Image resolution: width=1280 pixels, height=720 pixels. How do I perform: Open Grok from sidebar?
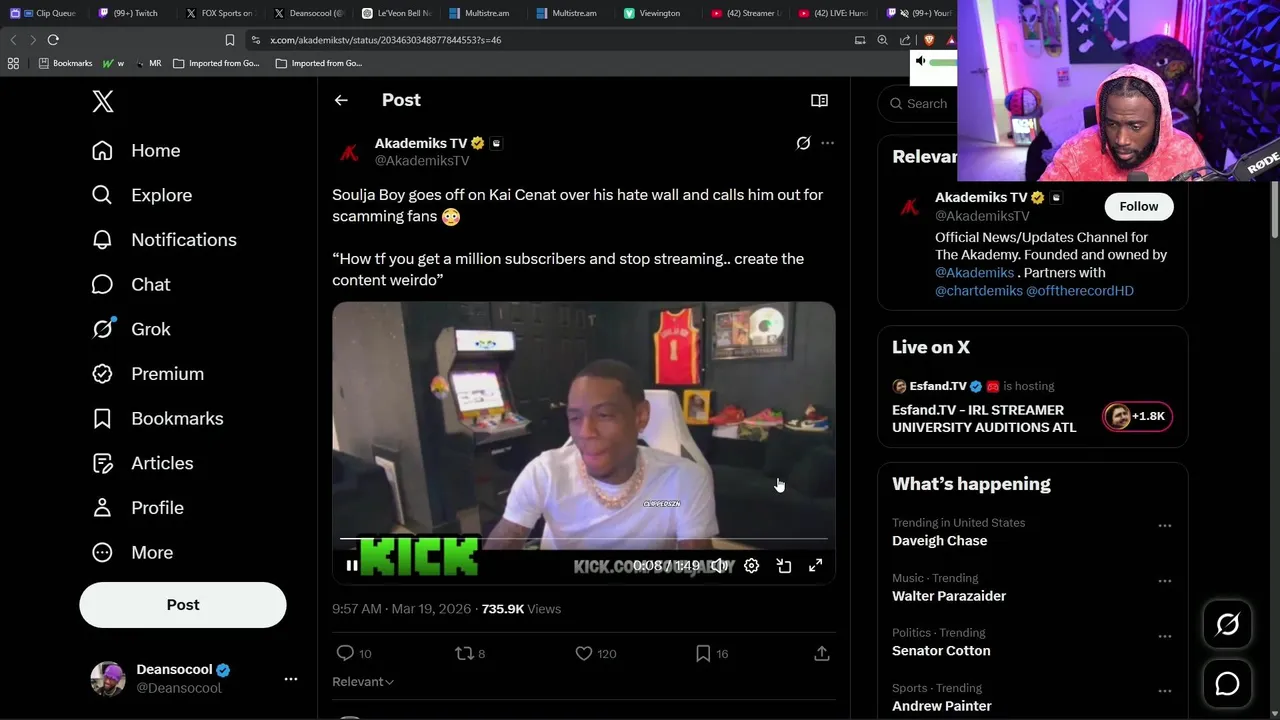131,329
